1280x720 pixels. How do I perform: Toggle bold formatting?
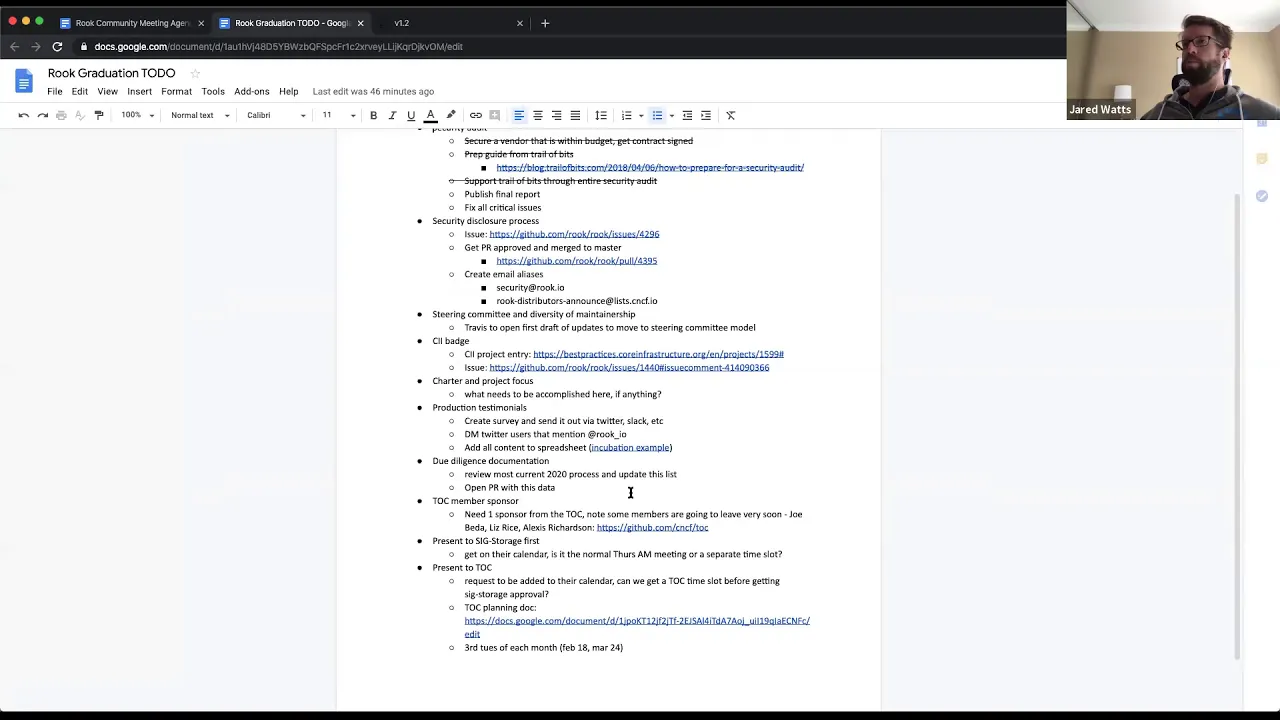click(x=373, y=115)
